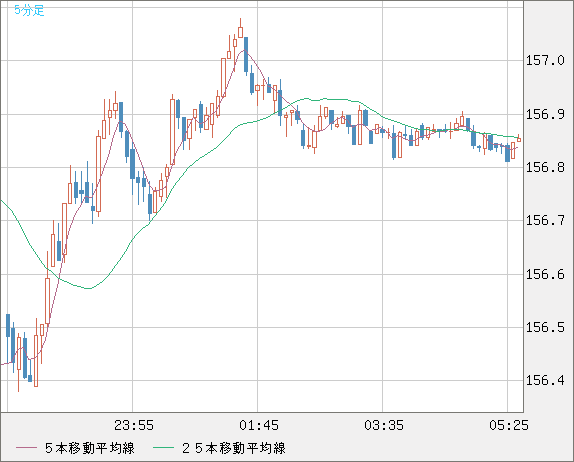This screenshot has height=462, width=574.
Task: Click the 03:35 time axis label
Action: [x=384, y=425]
